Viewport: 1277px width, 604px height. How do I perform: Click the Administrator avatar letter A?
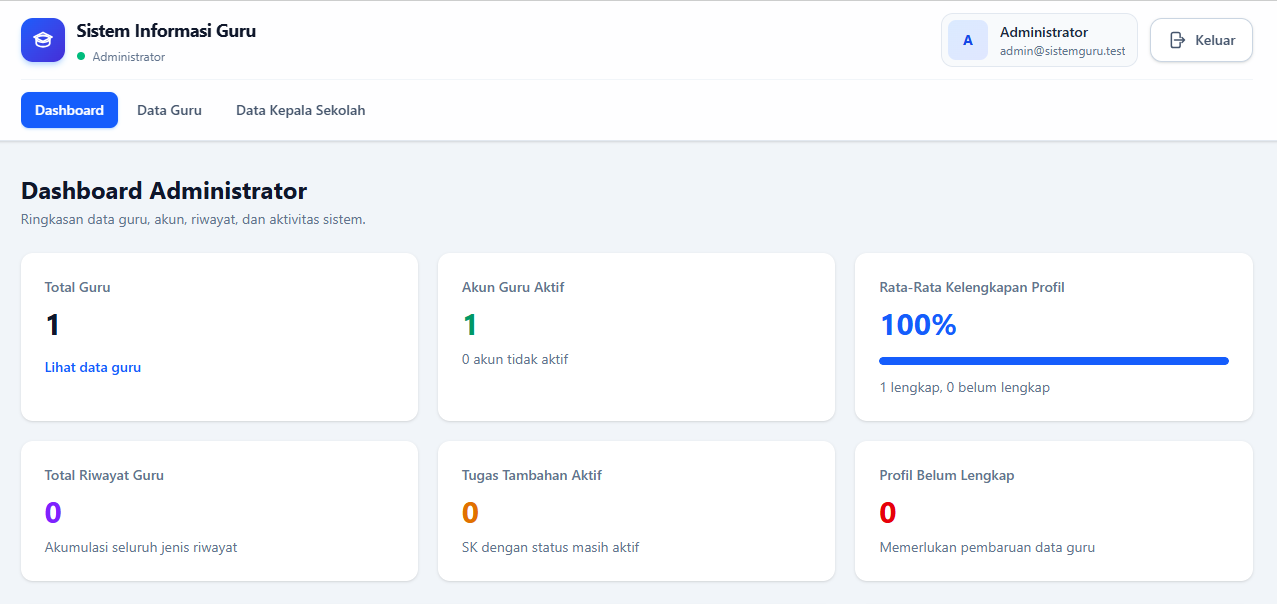[x=968, y=40]
